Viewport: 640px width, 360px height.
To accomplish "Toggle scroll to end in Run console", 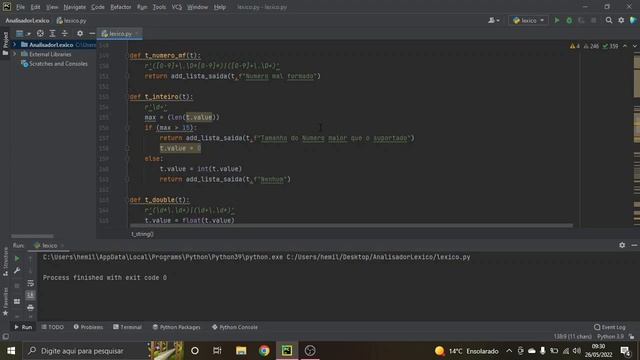I will (31, 295).
